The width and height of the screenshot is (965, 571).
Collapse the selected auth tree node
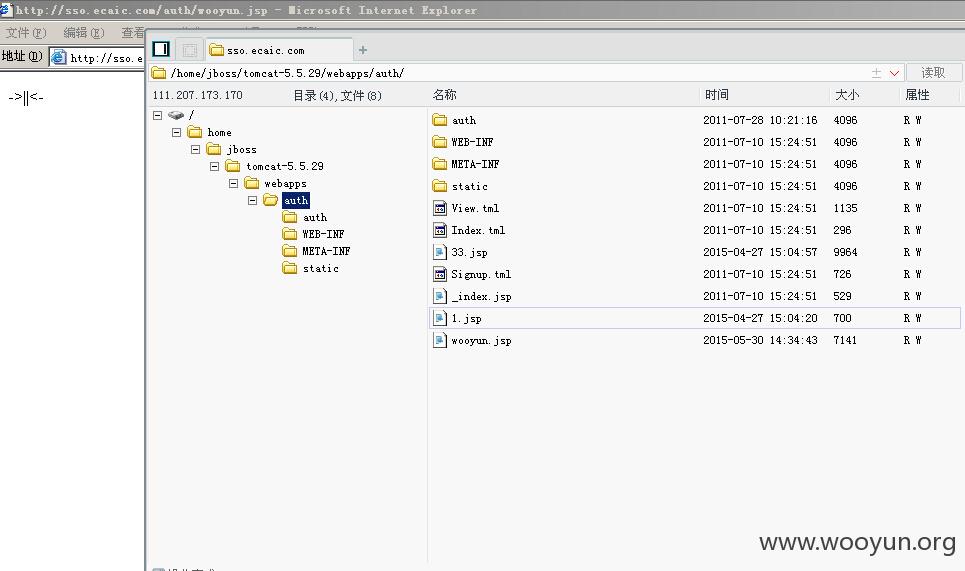(253, 201)
